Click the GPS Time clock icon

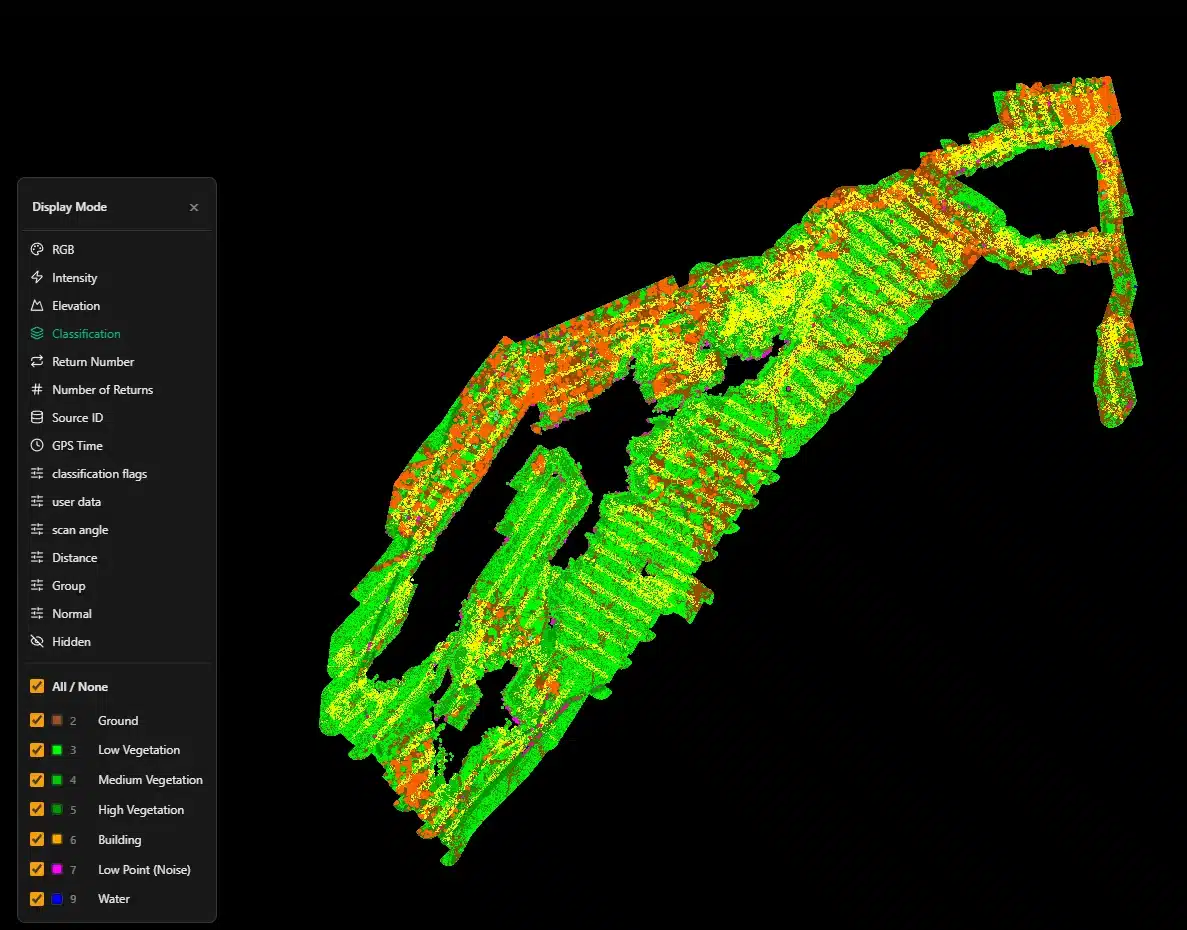[36, 445]
